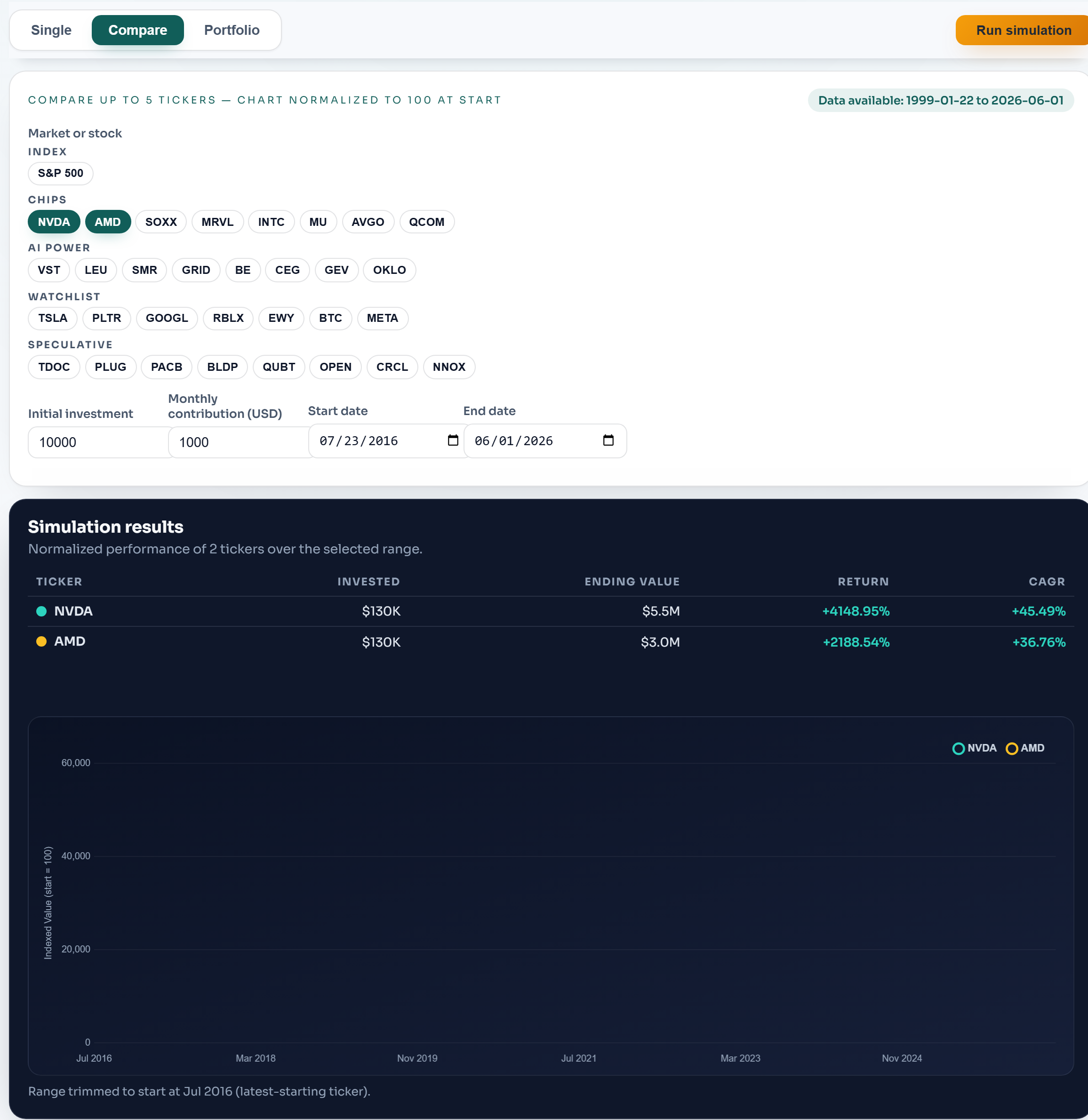
Task: Select the GEV ticker chip
Action: tap(336, 270)
